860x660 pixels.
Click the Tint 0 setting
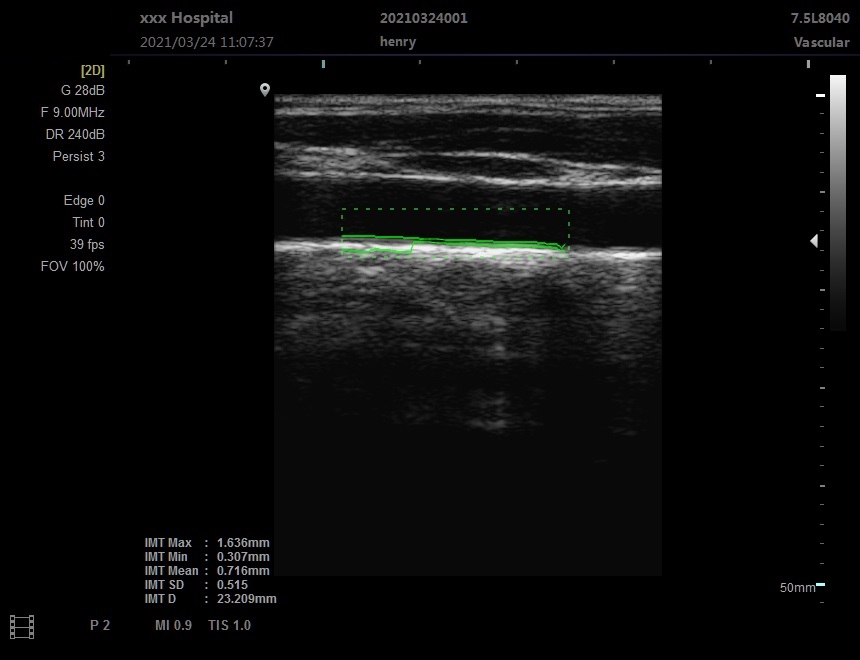88,222
